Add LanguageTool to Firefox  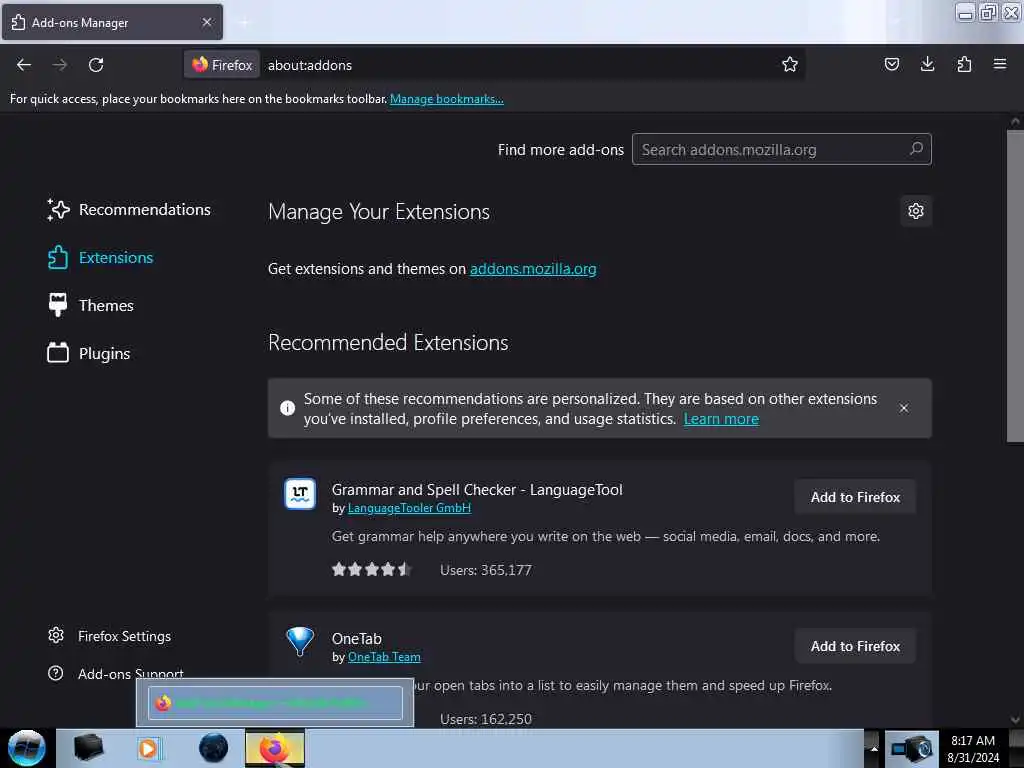click(x=855, y=497)
